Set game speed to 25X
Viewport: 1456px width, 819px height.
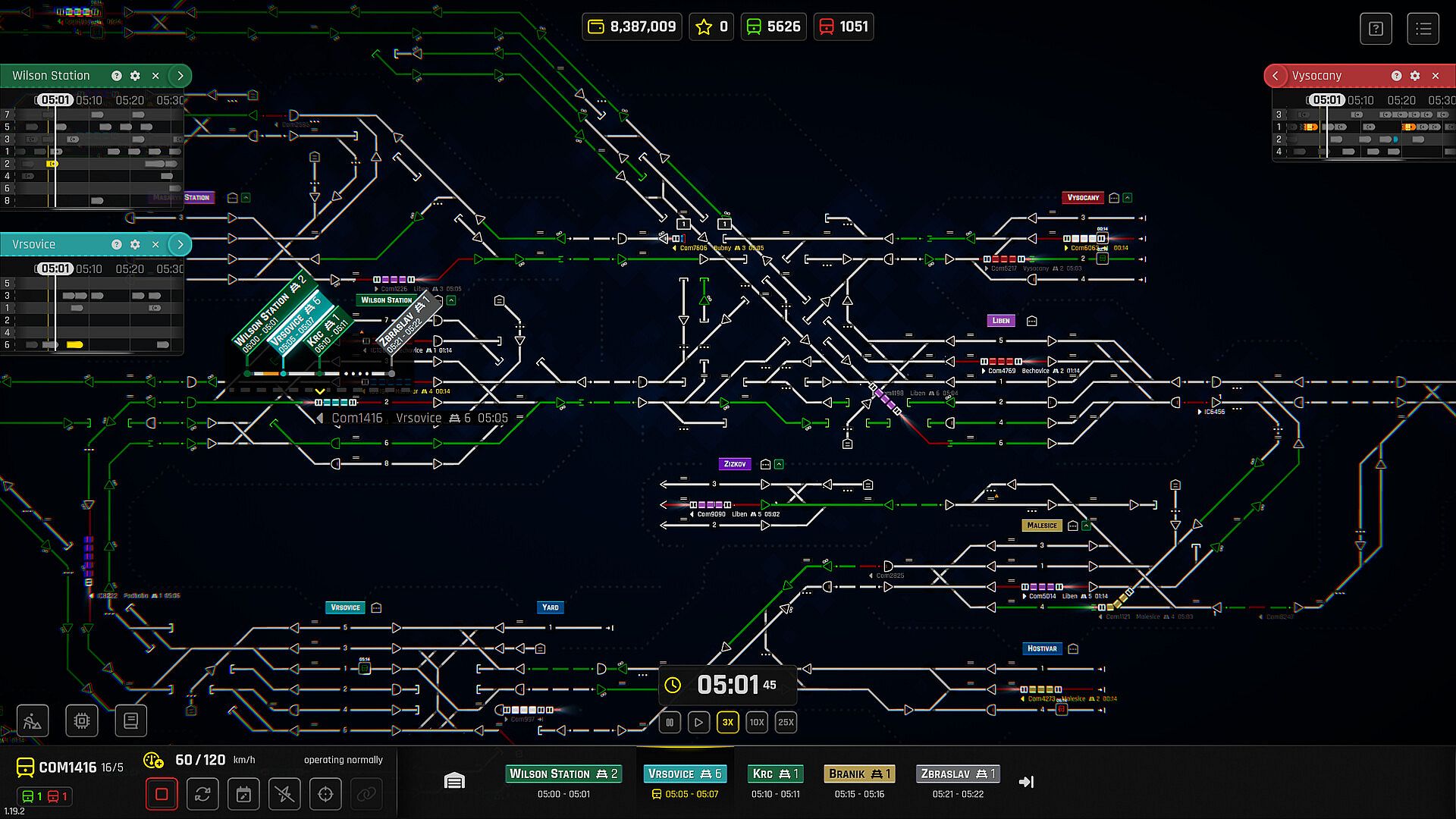[786, 722]
